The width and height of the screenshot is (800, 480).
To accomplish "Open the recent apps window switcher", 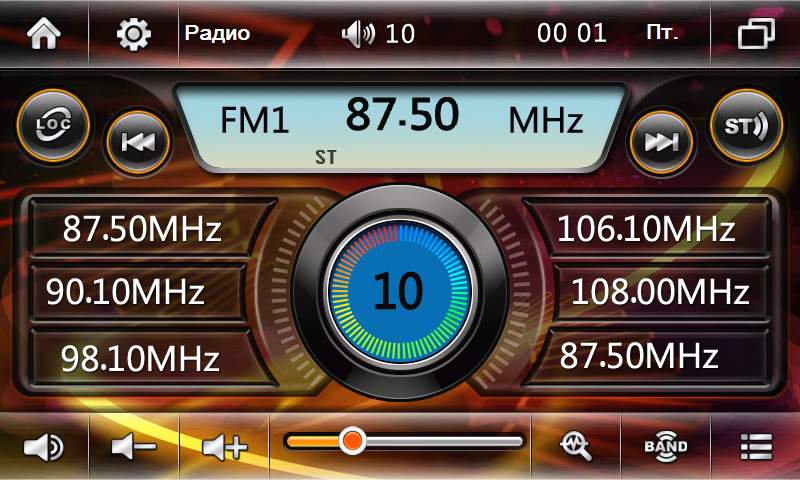I will (755, 34).
